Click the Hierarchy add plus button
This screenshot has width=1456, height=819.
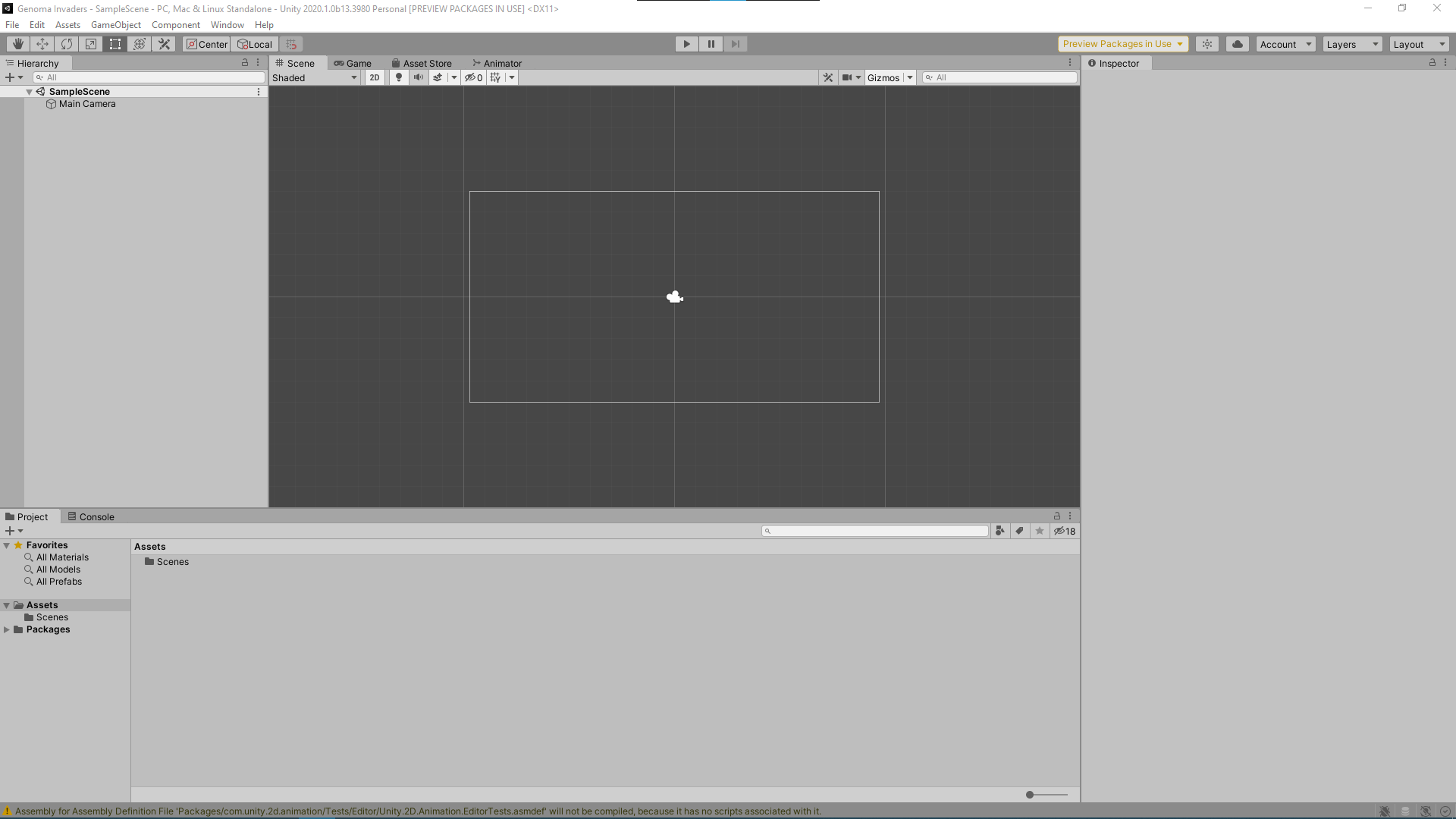pos(10,77)
